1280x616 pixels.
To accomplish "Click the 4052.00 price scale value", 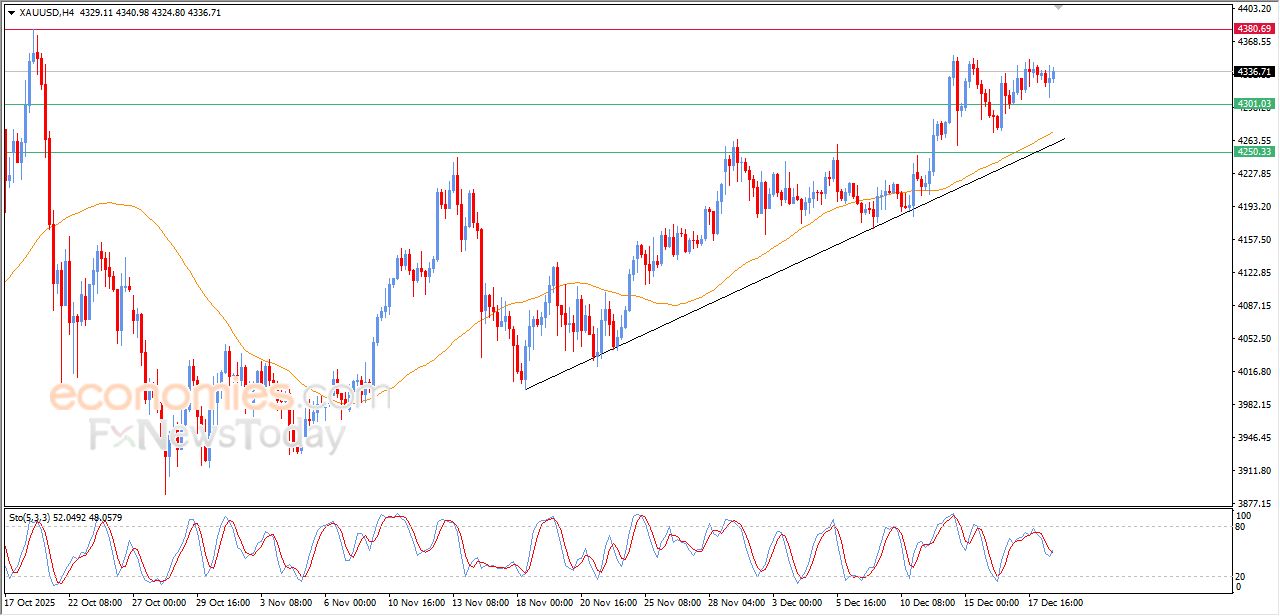I will click(1254, 339).
